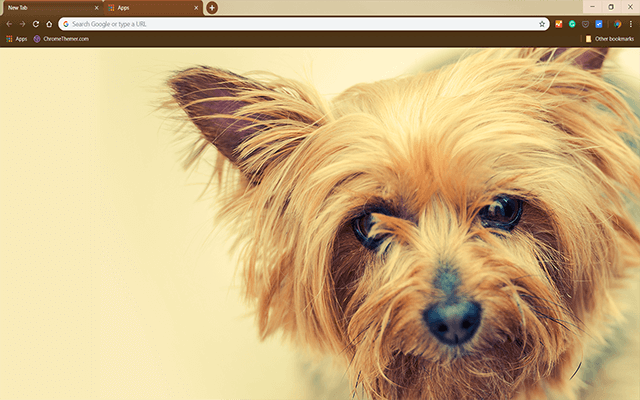
Task: Reload the current page
Action: click(36, 24)
